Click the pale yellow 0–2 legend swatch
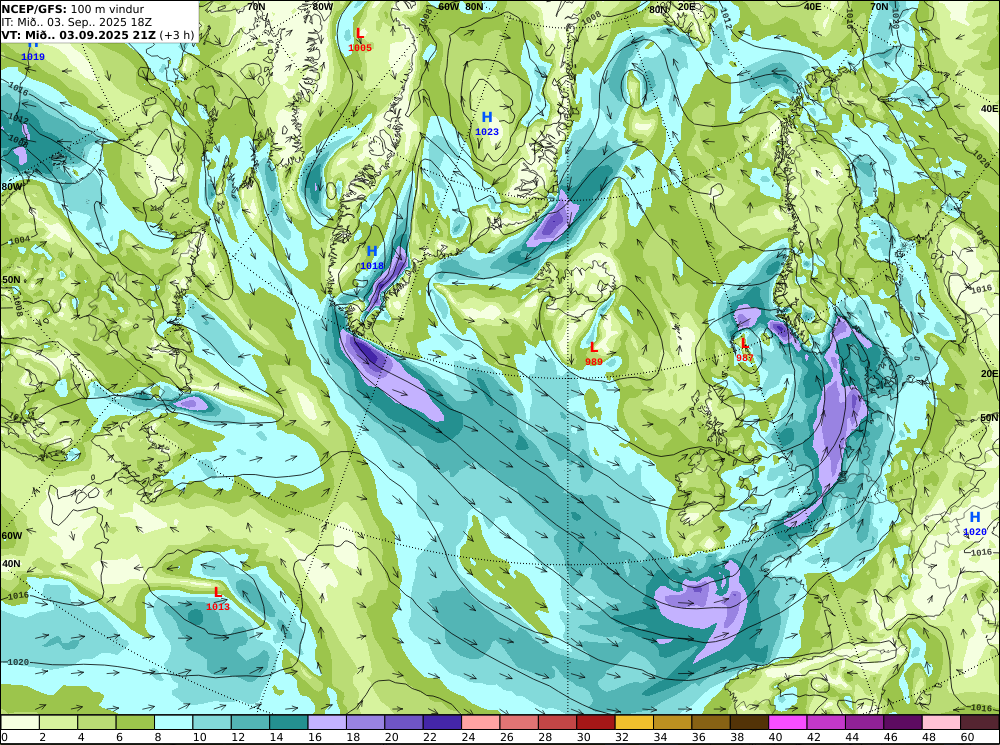1000x745 pixels. 20,722
